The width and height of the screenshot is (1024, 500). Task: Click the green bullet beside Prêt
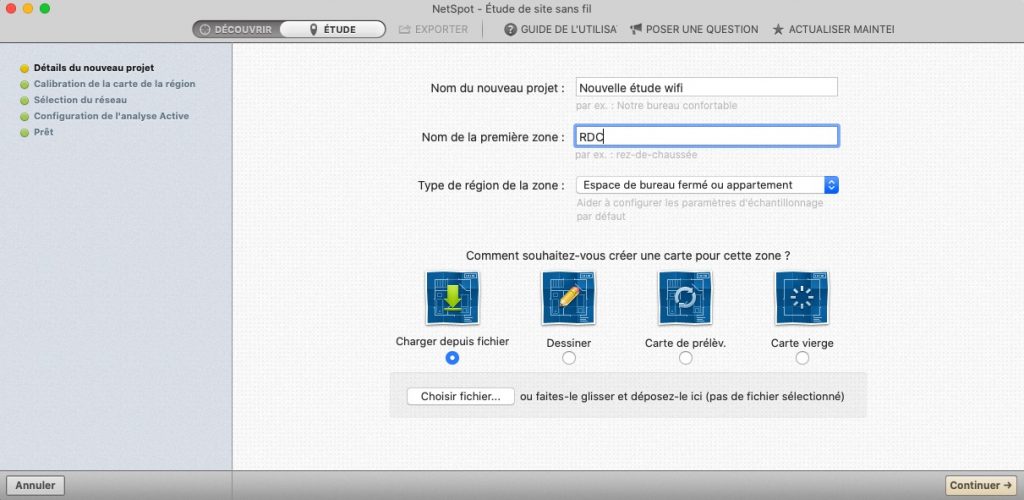(25, 133)
